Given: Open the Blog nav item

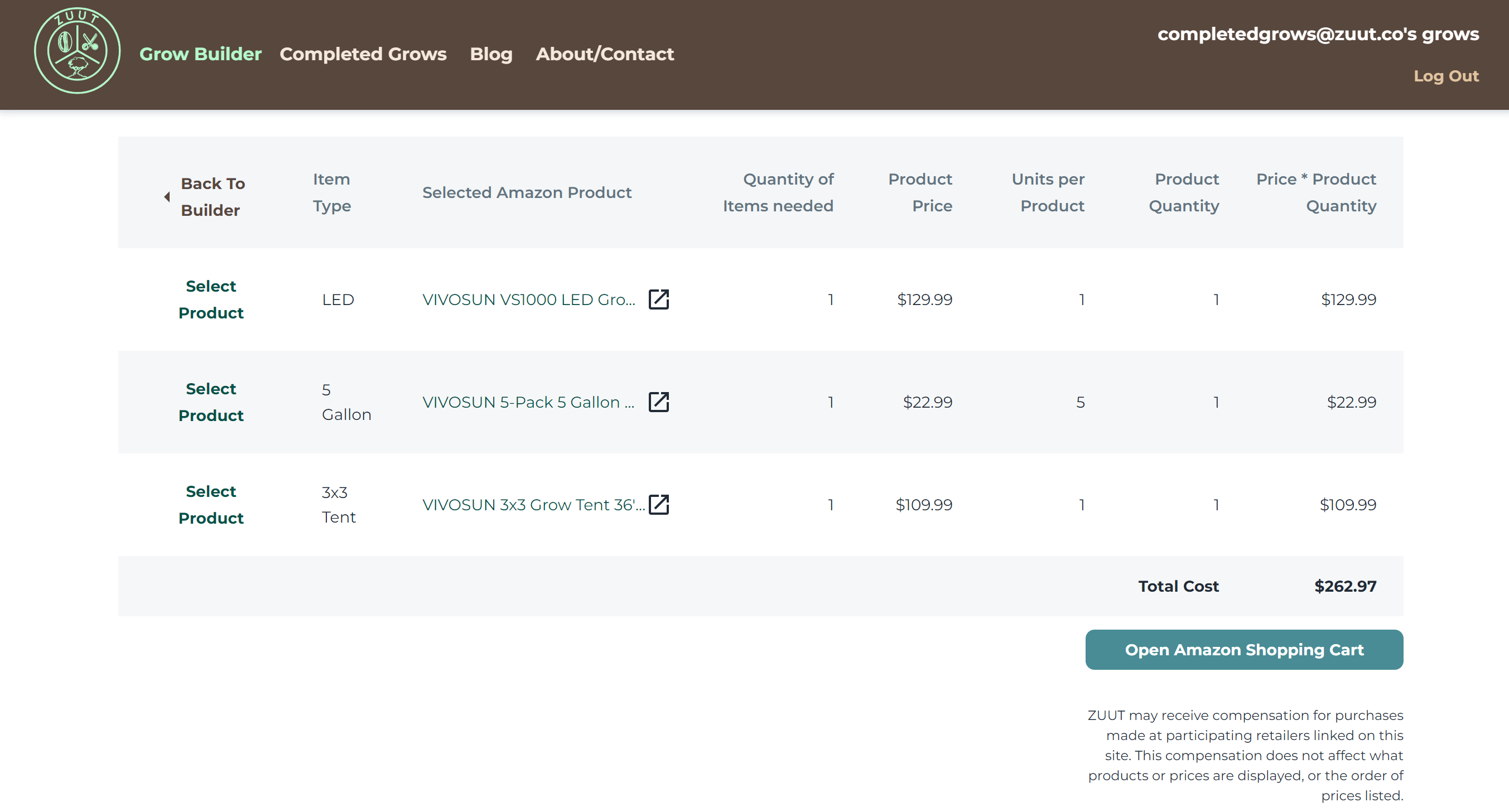Looking at the screenshot, I should 491,54.
